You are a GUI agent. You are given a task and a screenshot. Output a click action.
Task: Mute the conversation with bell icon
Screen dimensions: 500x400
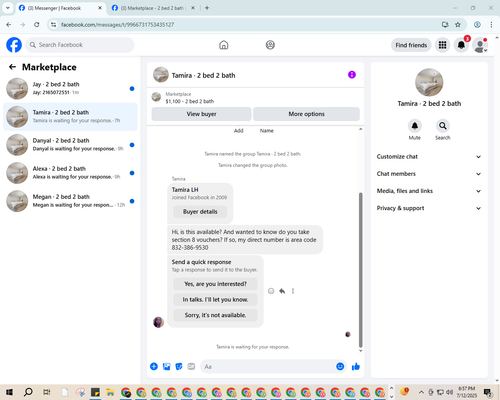click(414, 126)
